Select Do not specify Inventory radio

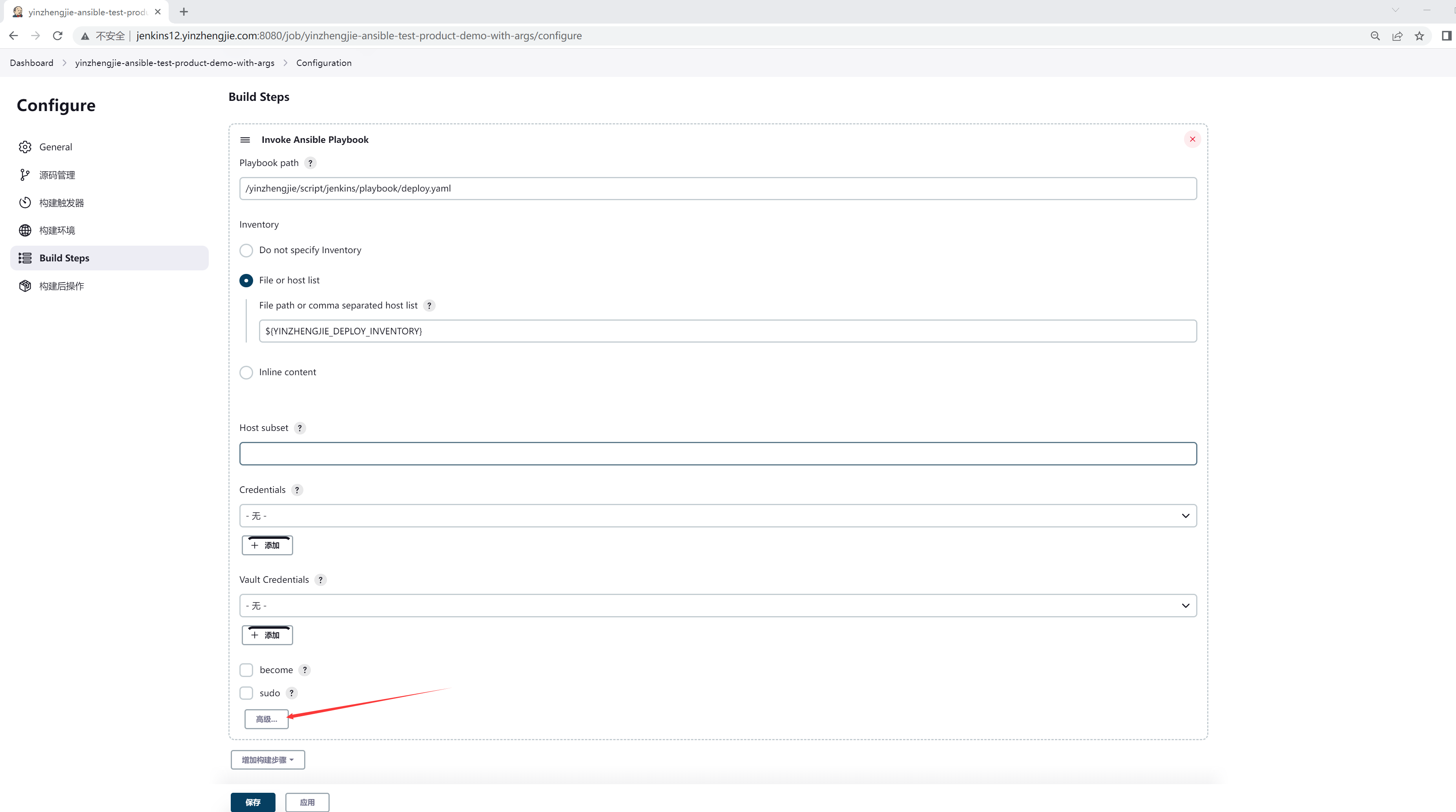[246, 250]
